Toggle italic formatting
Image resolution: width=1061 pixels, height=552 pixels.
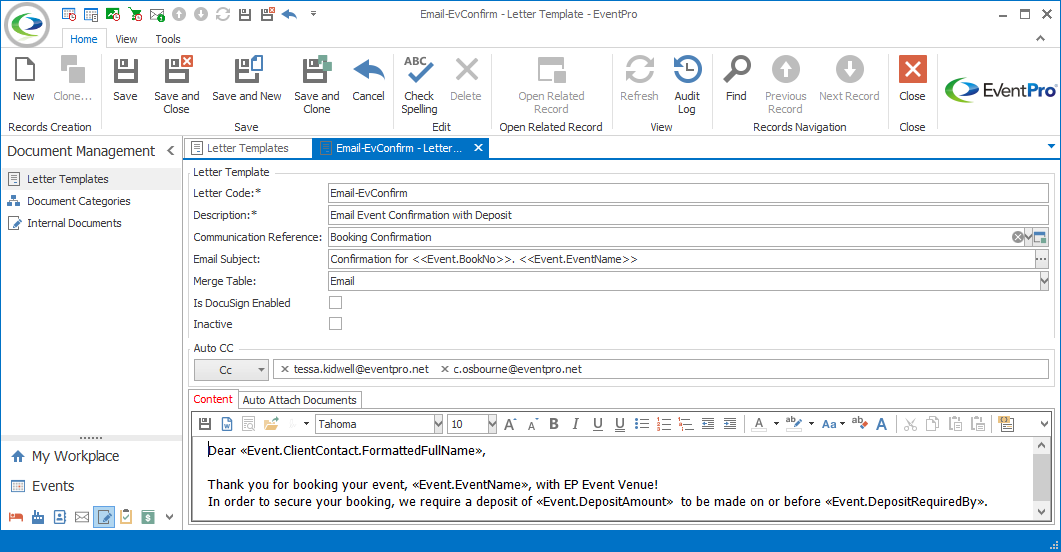[575, 424]
